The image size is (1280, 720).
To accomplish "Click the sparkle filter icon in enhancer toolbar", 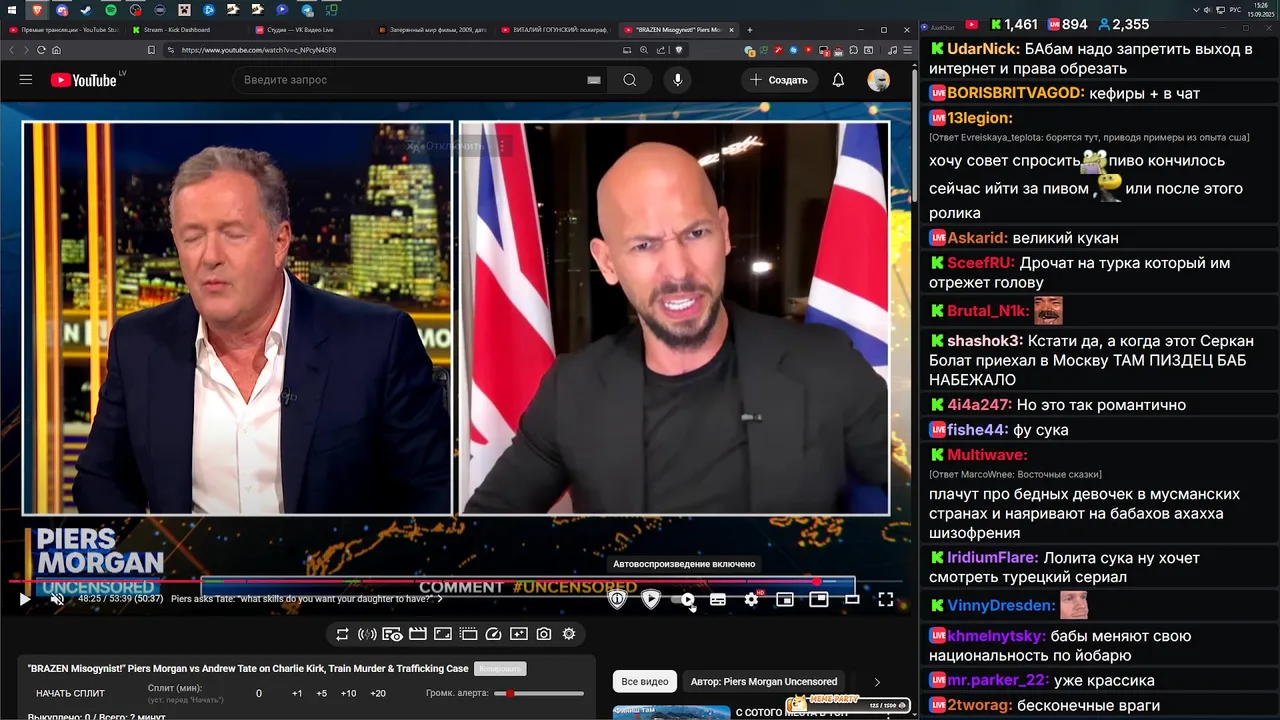I will pos(518,634).
